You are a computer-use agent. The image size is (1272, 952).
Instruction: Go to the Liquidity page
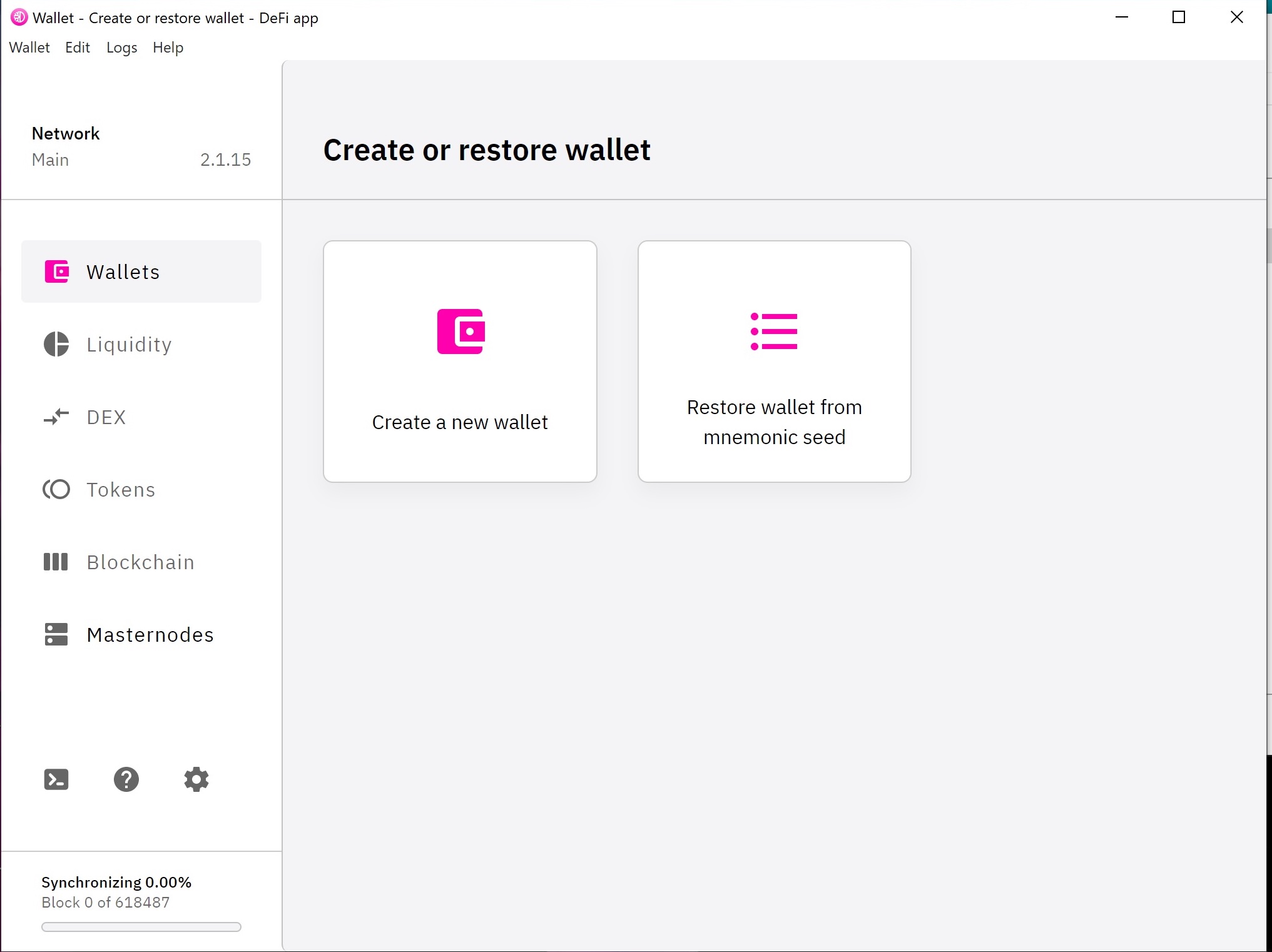(x=141, y=344)
